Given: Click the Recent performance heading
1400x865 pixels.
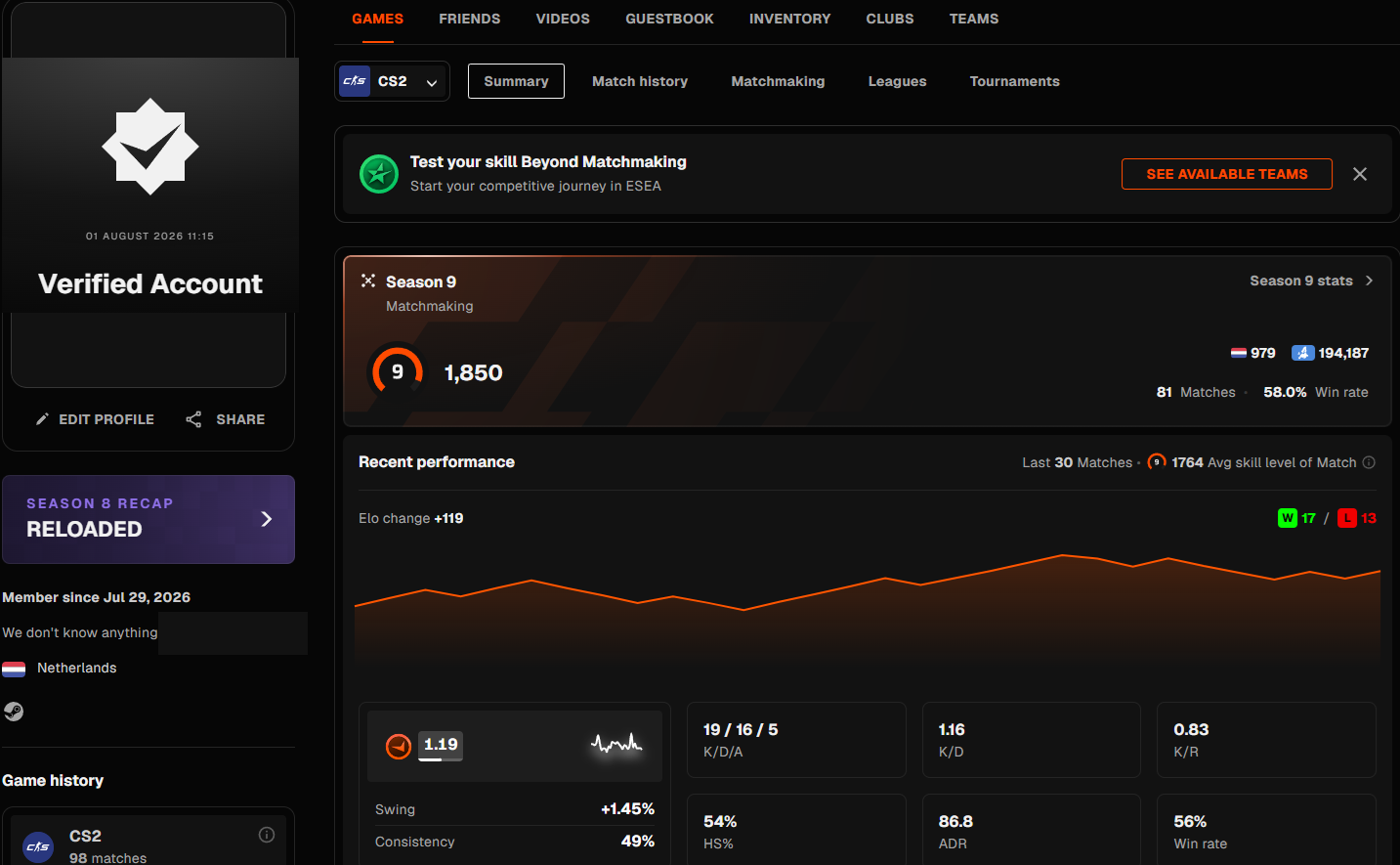Looking at the screenshot, I should point(437,461).
